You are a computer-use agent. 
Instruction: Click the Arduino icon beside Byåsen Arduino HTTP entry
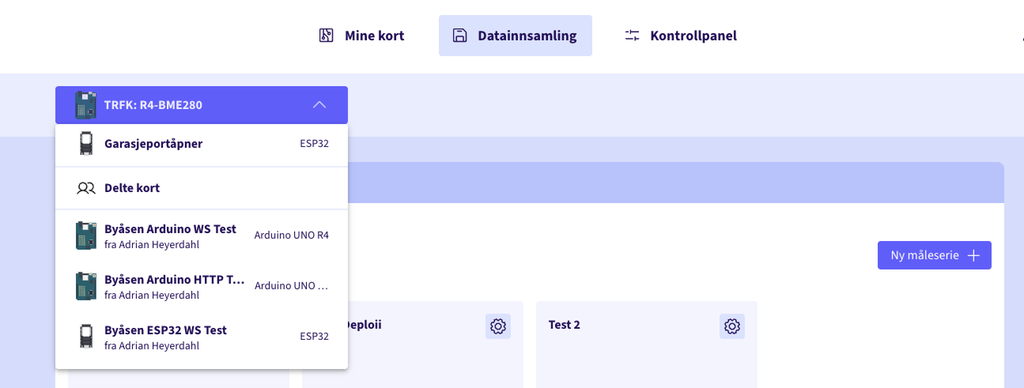[x=86, y=286]
